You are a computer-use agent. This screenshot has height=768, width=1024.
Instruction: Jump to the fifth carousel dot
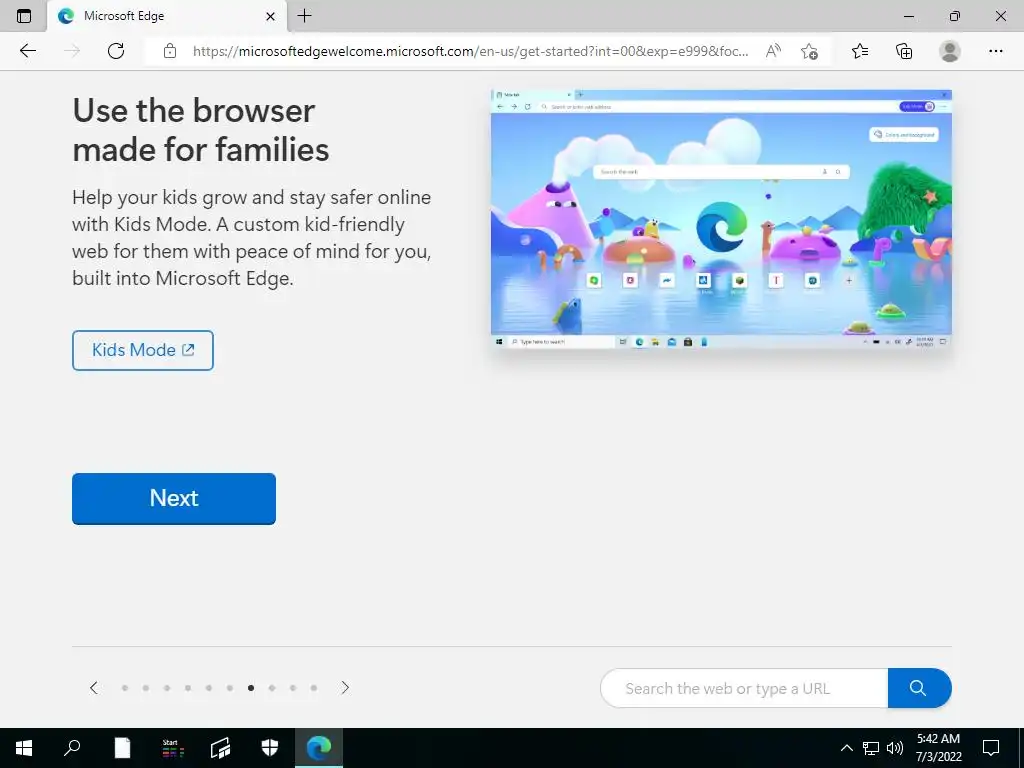[209, 688]
